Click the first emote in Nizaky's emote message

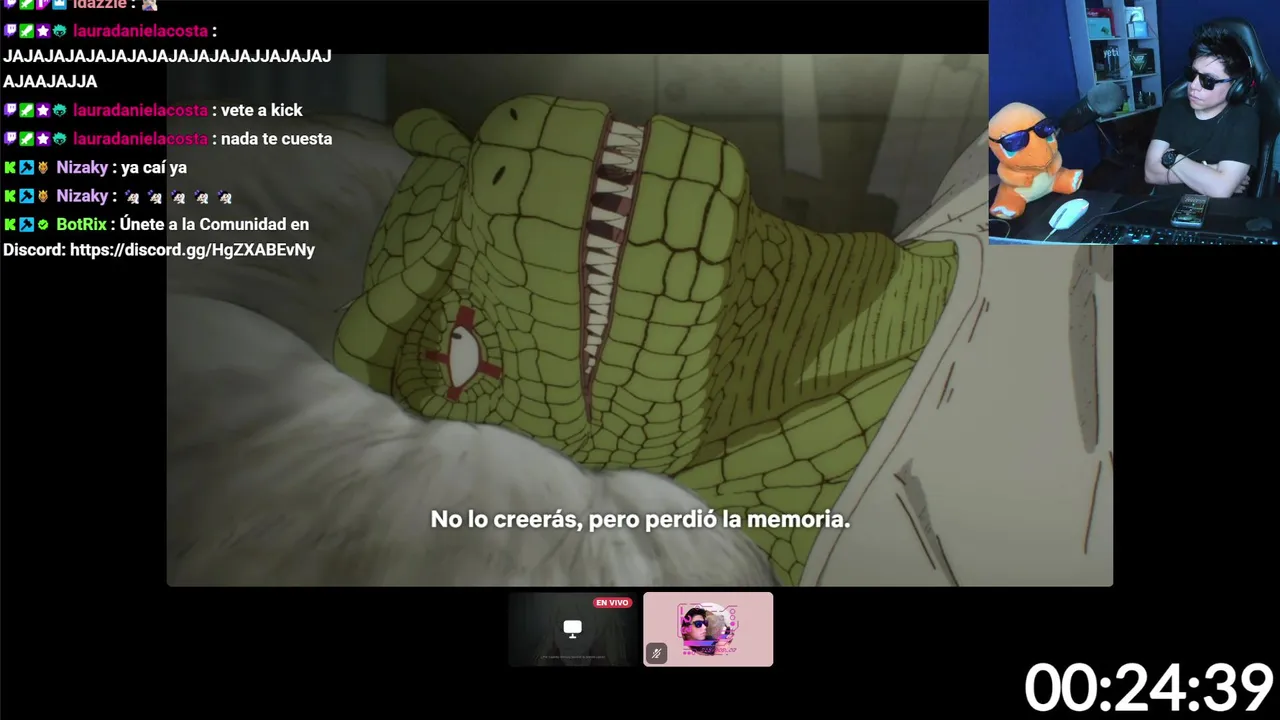click(x=132, y=197)
